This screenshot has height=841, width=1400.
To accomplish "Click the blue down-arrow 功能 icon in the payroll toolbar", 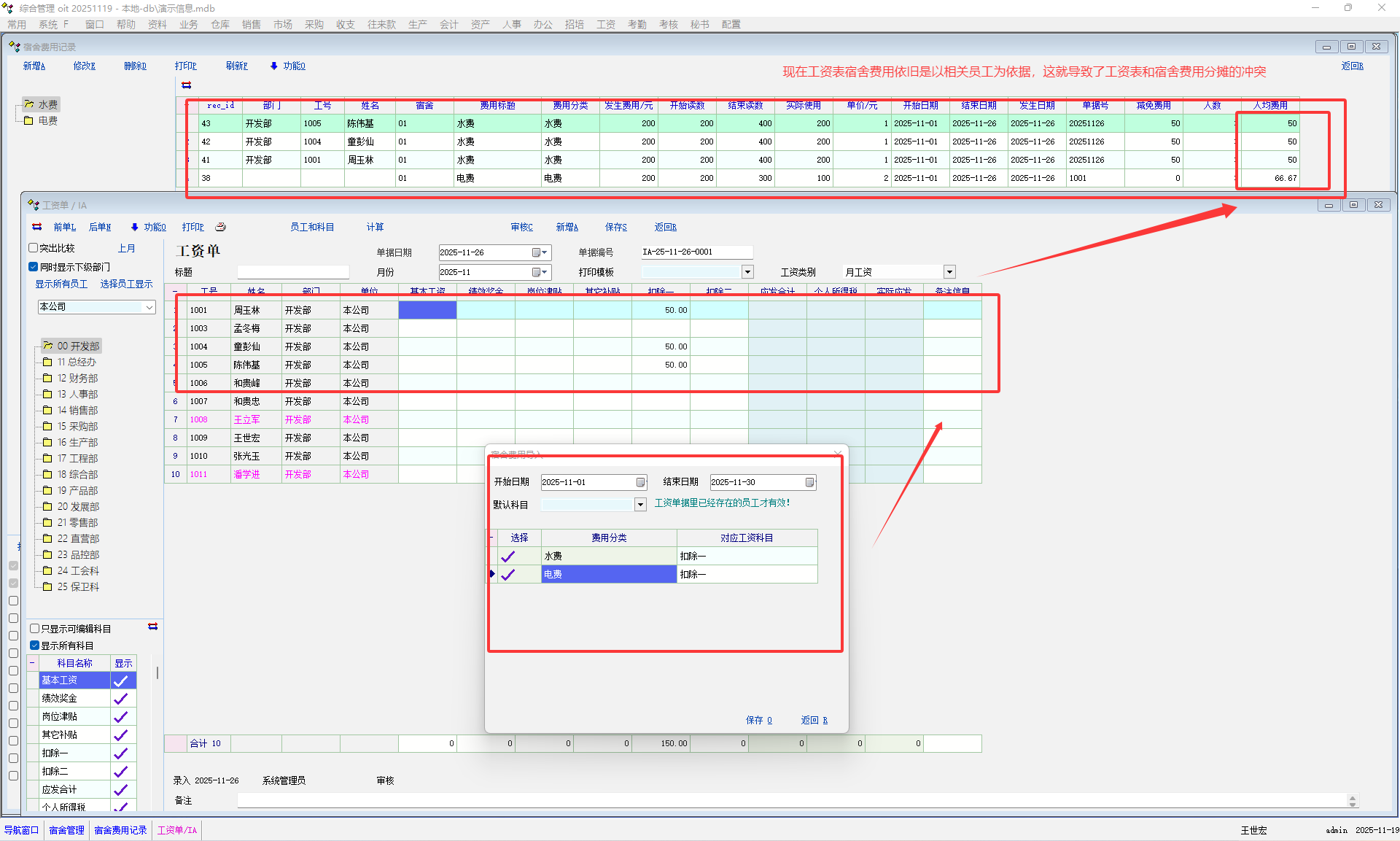I will (135, 227).
